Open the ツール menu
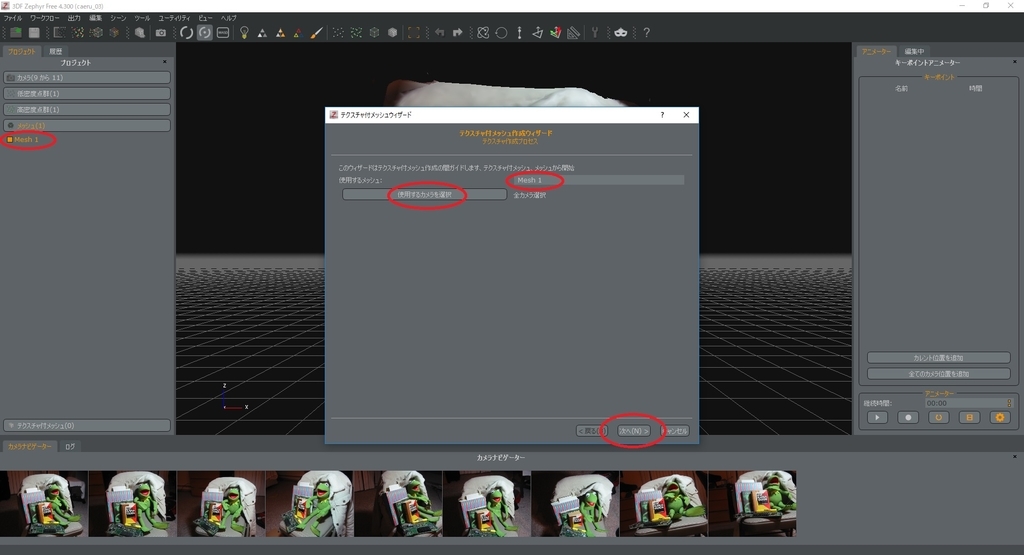This screenshot has width=1024, height=555. click(x=142, y=18)
